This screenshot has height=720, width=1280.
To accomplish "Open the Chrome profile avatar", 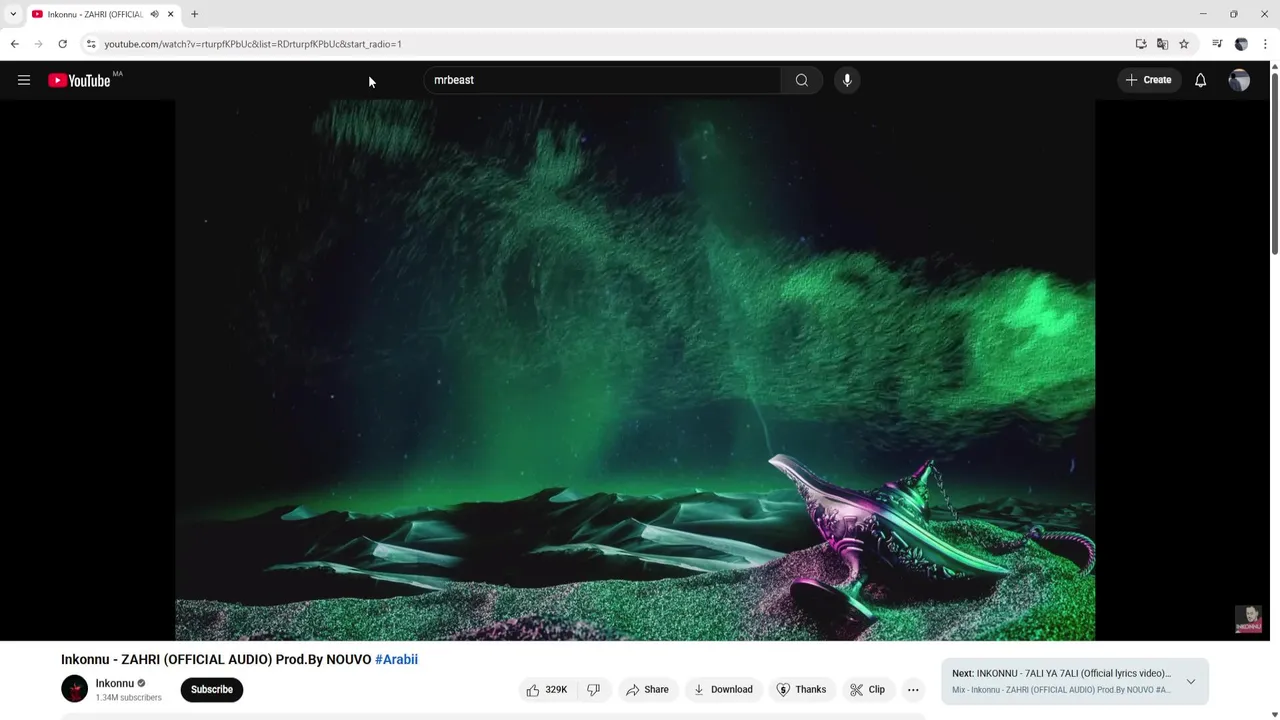I will (1241, 44).
